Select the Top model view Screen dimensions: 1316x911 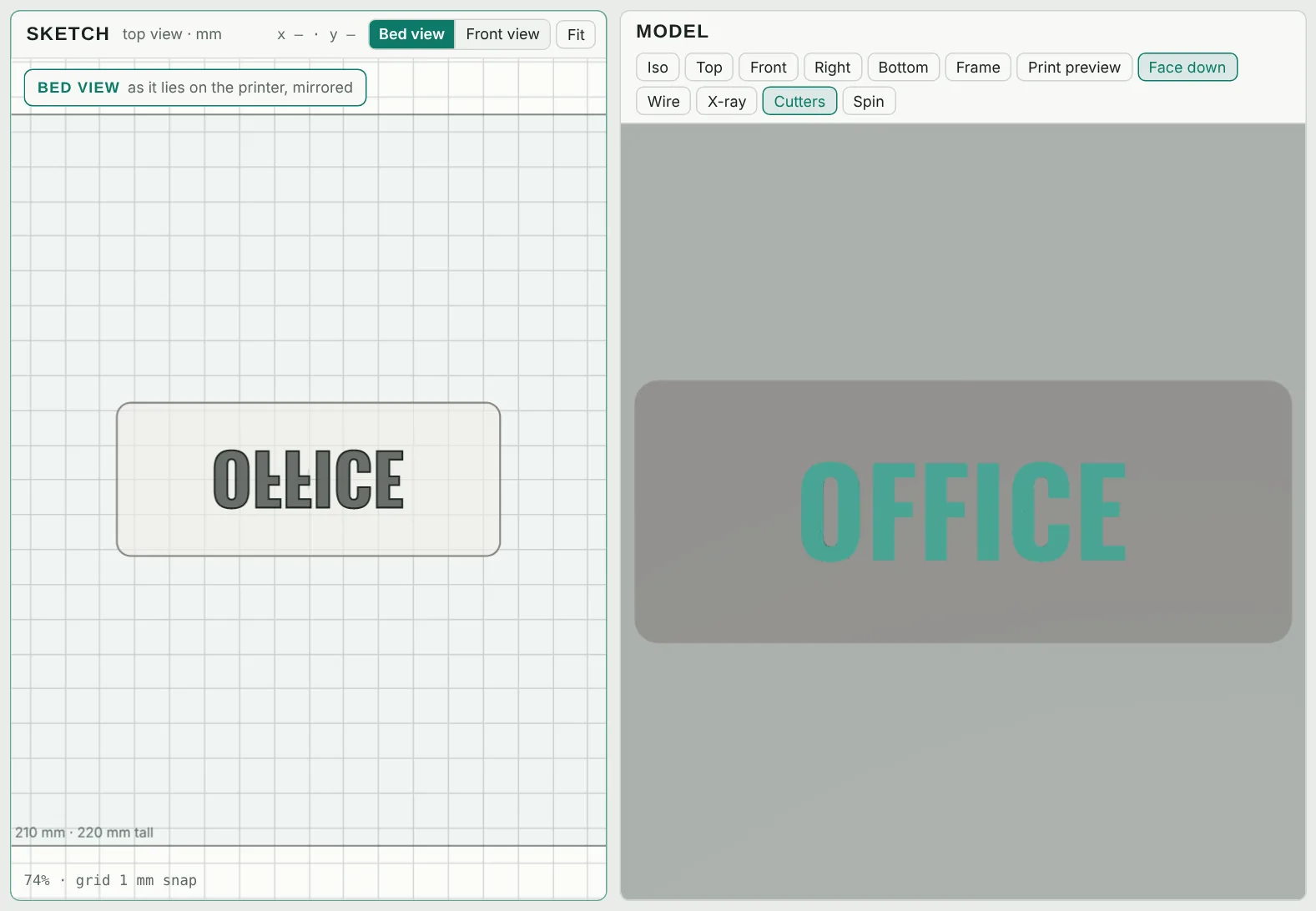pyautogui.click(x=709, y=68)
